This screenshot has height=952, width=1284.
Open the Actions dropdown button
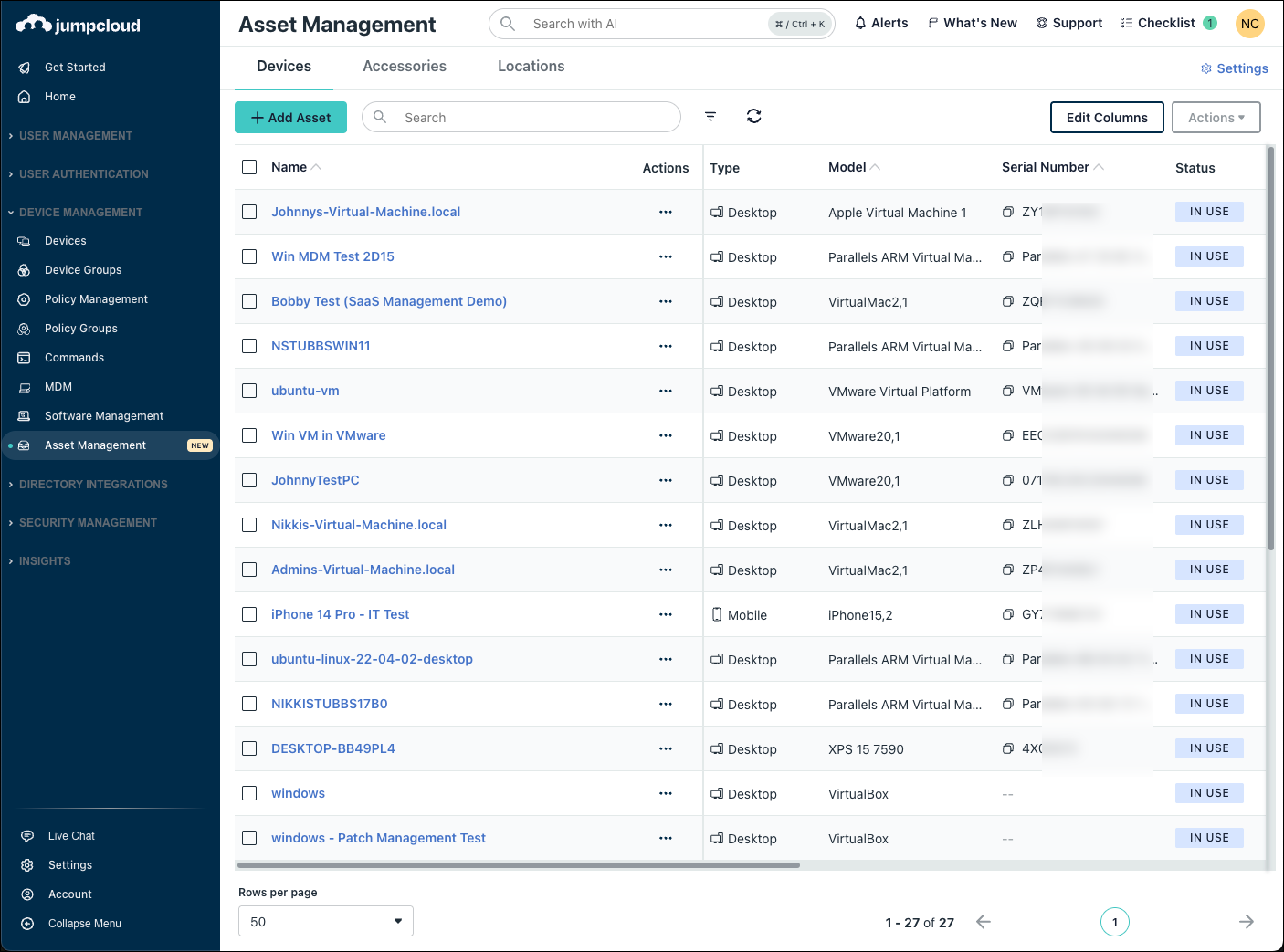(x=1216, y=118)
